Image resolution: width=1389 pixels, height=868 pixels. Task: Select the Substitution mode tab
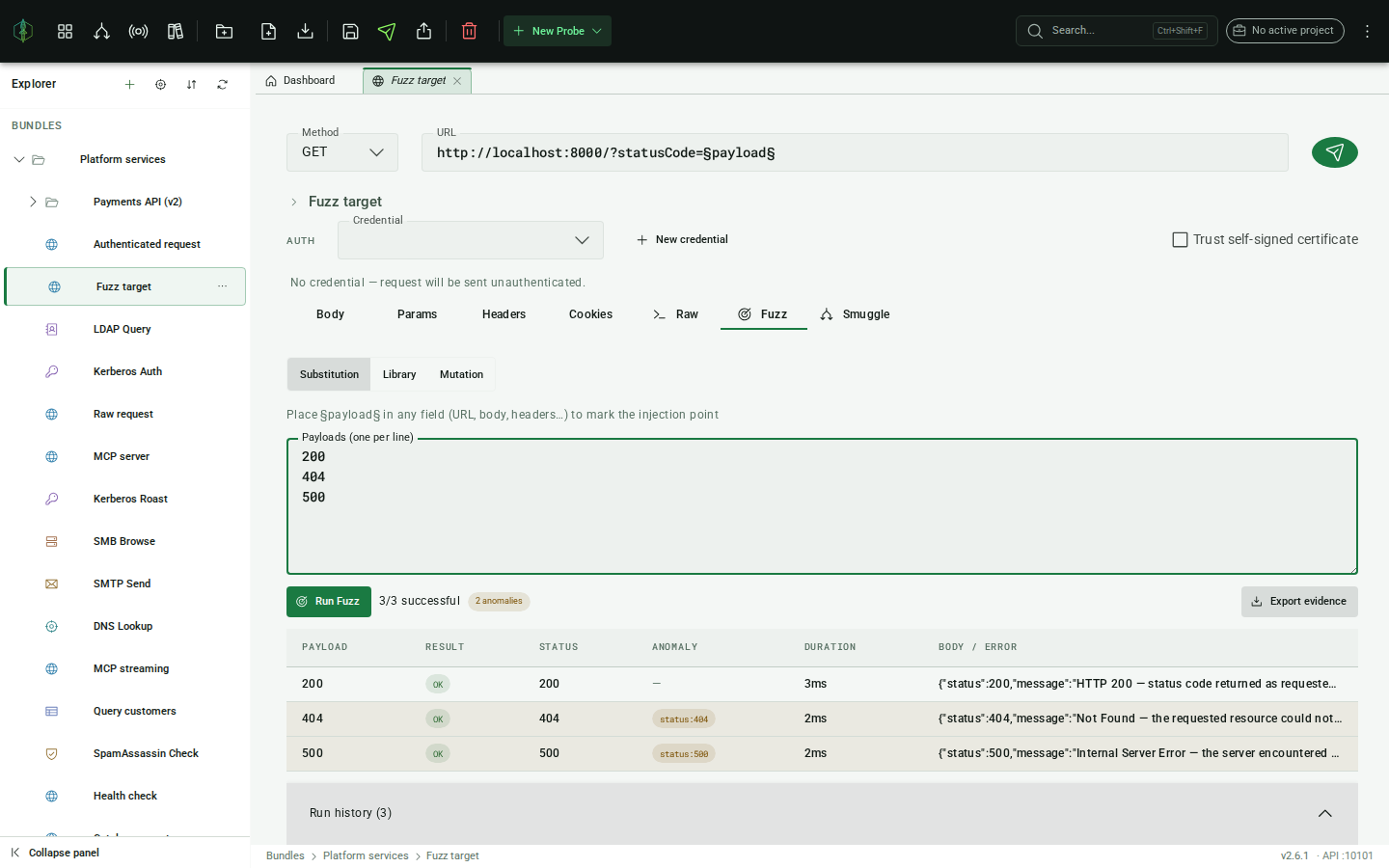point(329,374)
